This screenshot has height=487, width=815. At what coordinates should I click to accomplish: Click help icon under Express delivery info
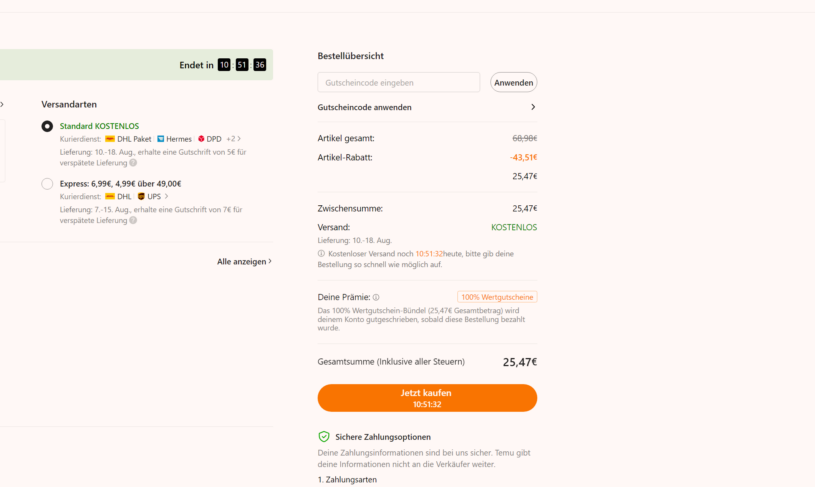(x=133, y=220)
